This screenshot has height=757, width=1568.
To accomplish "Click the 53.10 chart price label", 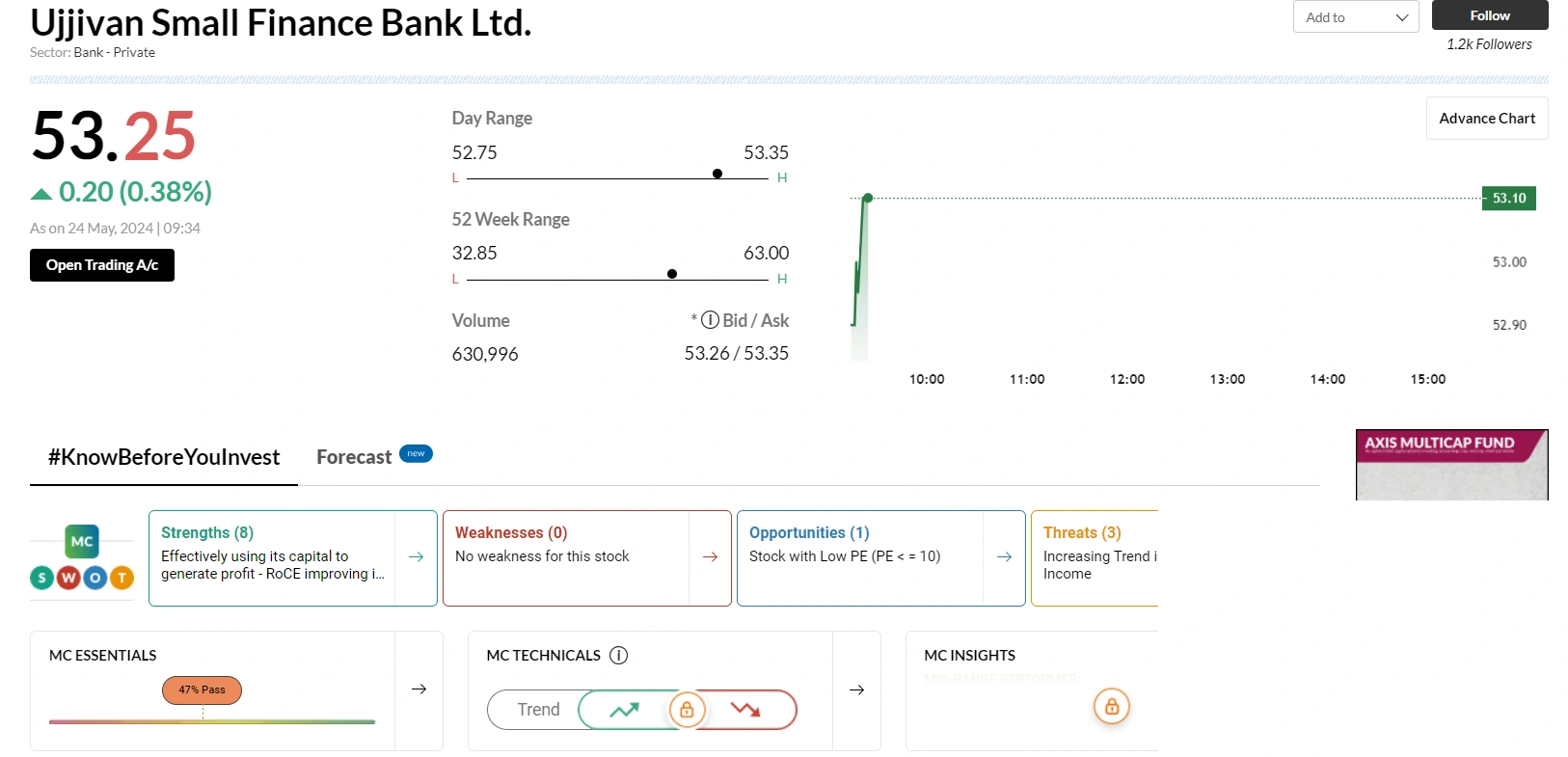I will (x=1509, y=198).
